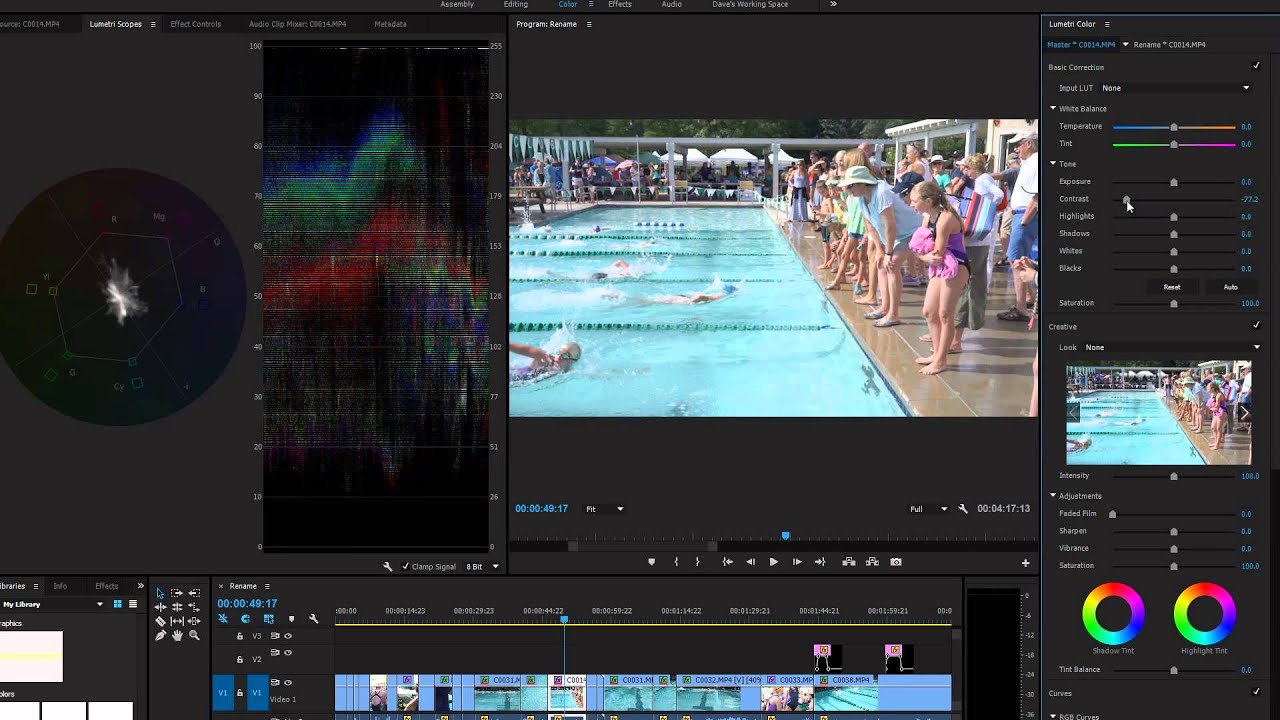
Task: Show workspace overflow chevron menu
Action: coord(833,4)
